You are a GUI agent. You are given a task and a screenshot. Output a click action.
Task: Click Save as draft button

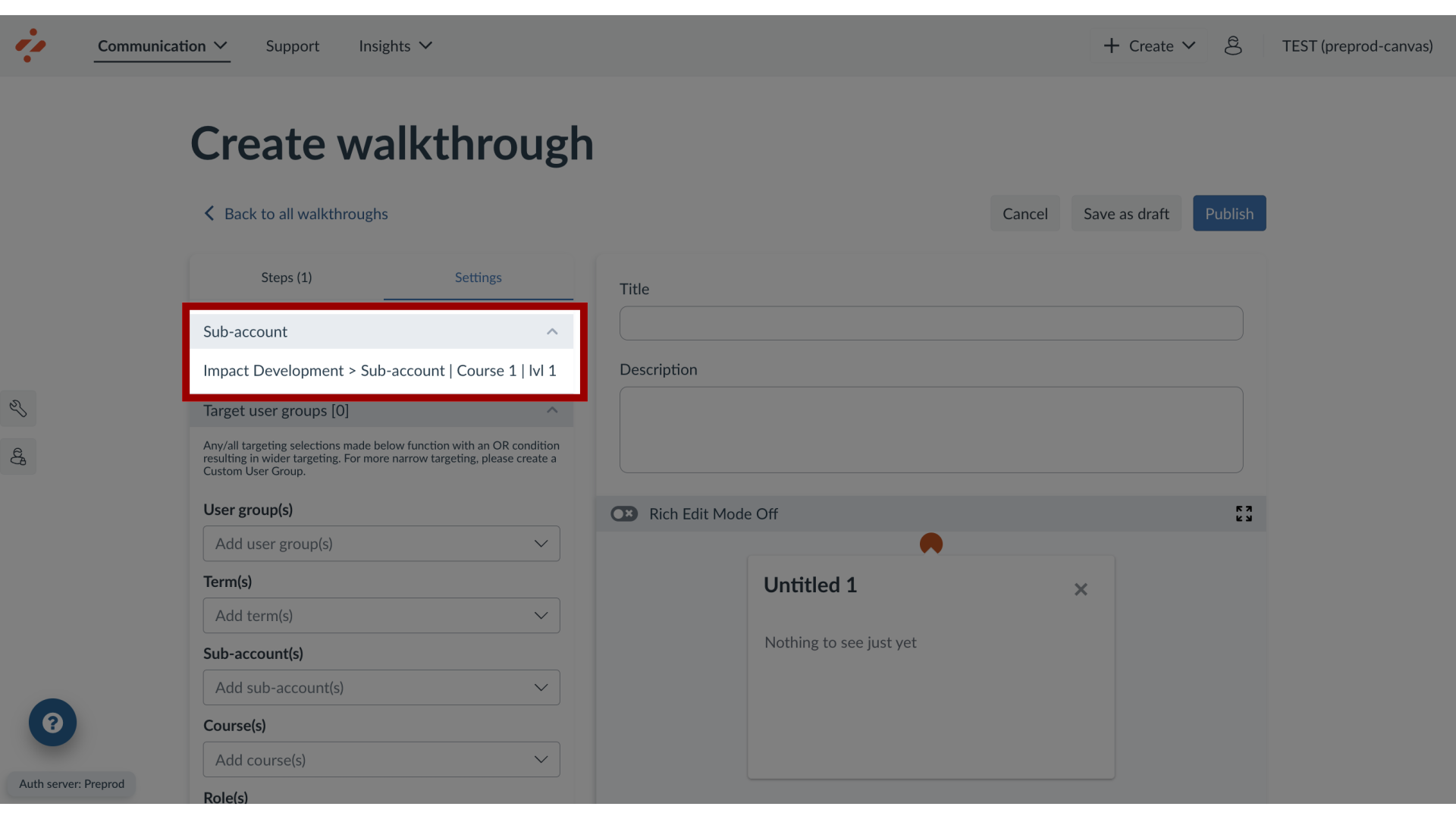(x=1126, y=213)
